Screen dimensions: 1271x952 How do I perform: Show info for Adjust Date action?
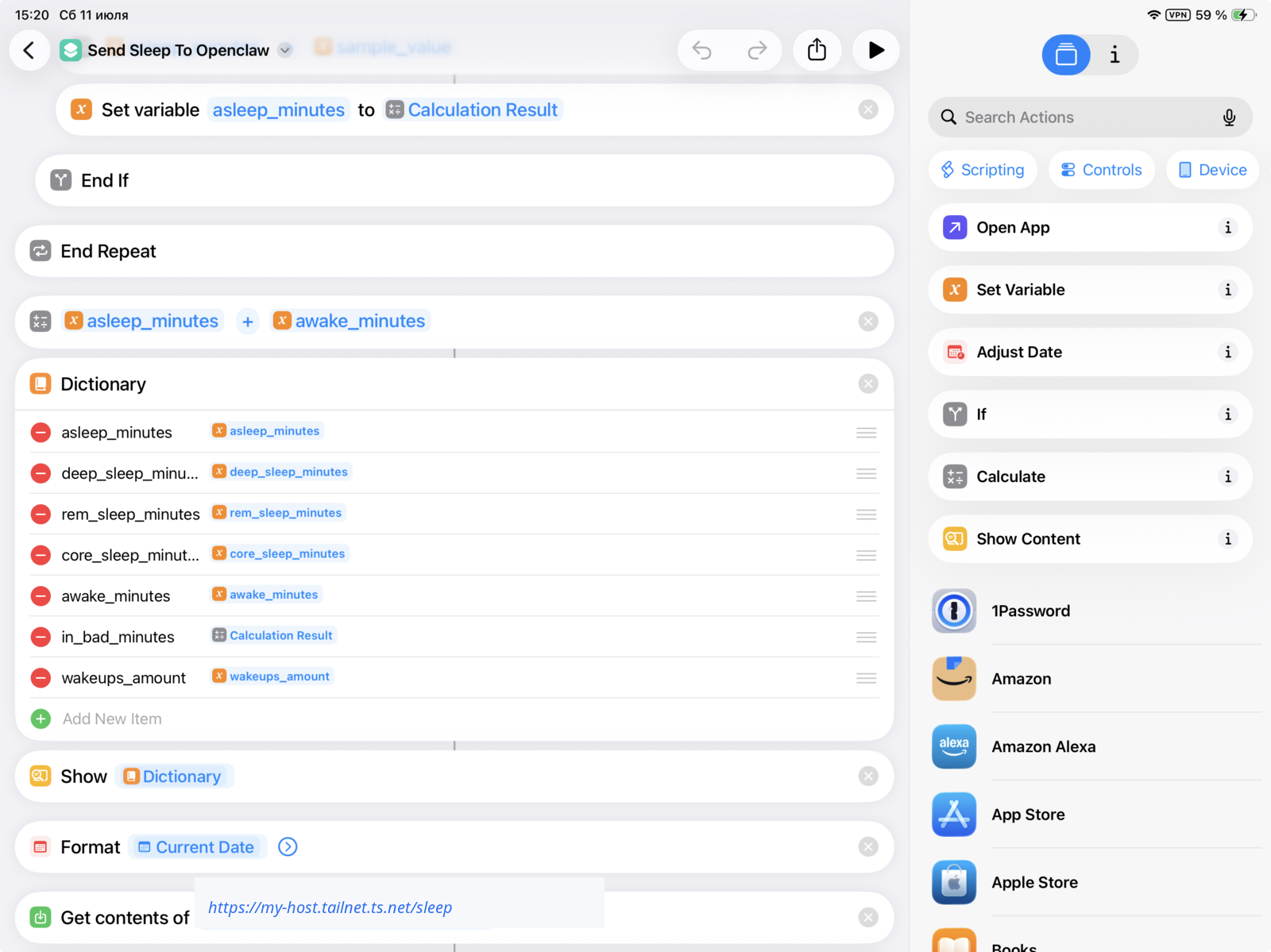pyautogui.click(x=1227, y=352)
